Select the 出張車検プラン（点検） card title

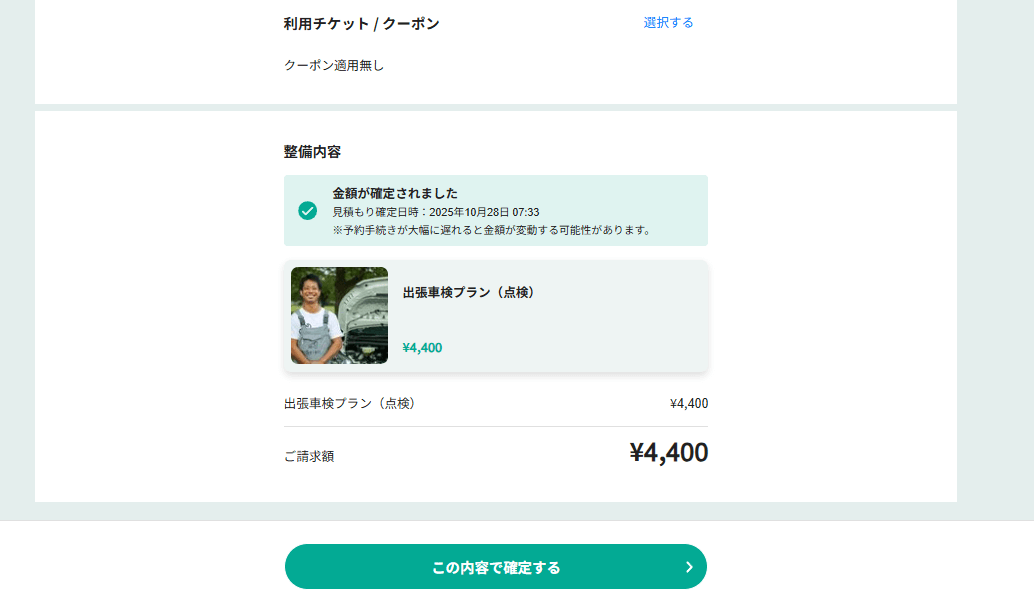pyautogui.click(x=470, y=292)
